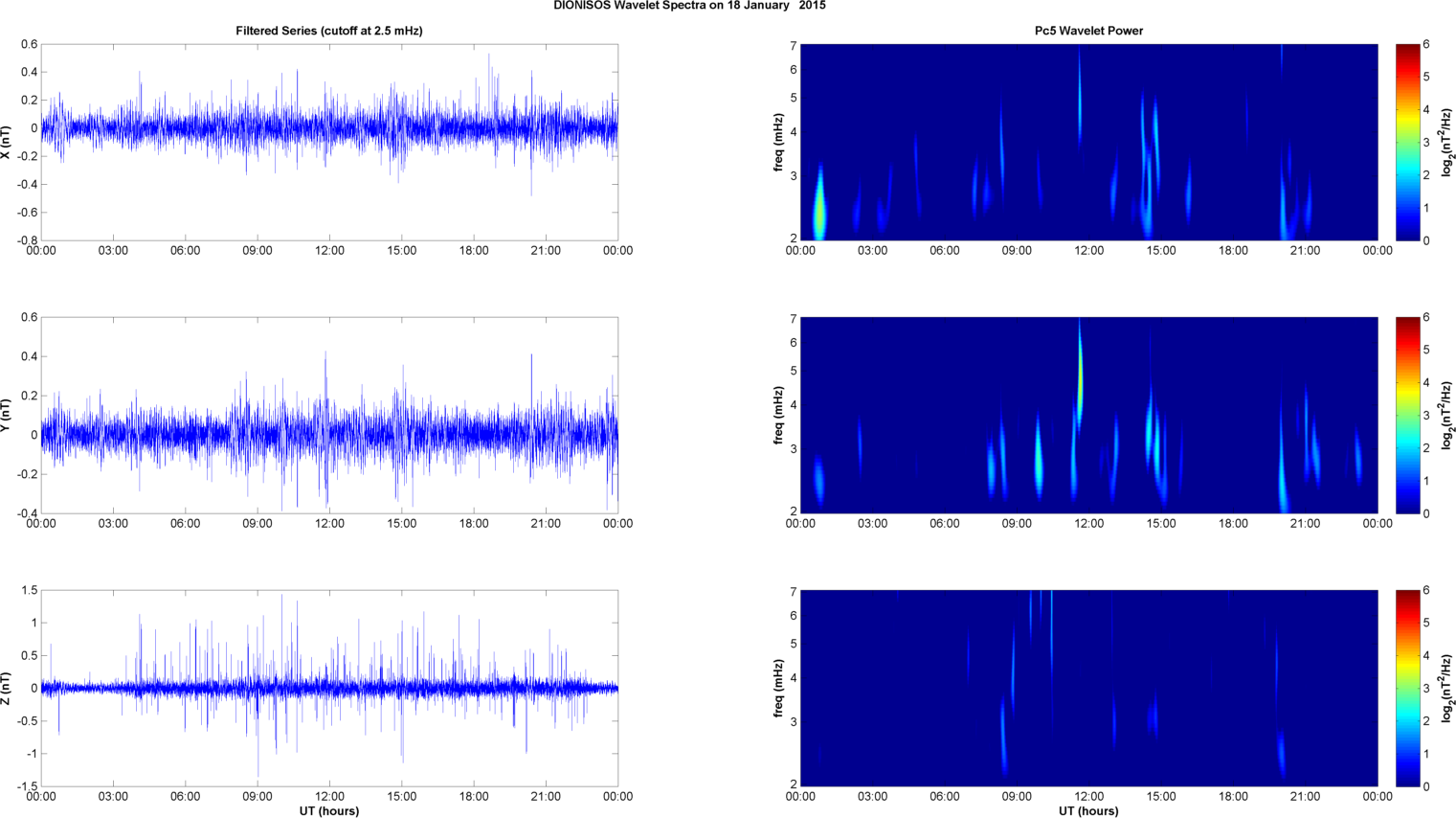This screenshot has width=1456, height=818.
Task: Click the colorbar beside the Y wavelet spectrogram
Action: click(x=1407, y=415)
